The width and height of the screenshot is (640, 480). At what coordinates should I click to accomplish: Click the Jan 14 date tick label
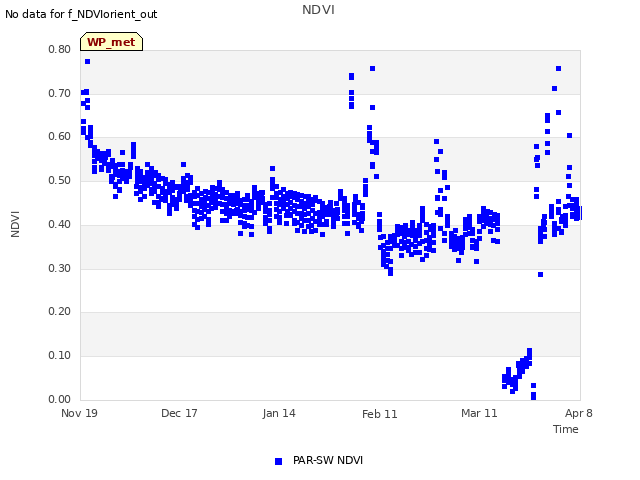point(279,413)
